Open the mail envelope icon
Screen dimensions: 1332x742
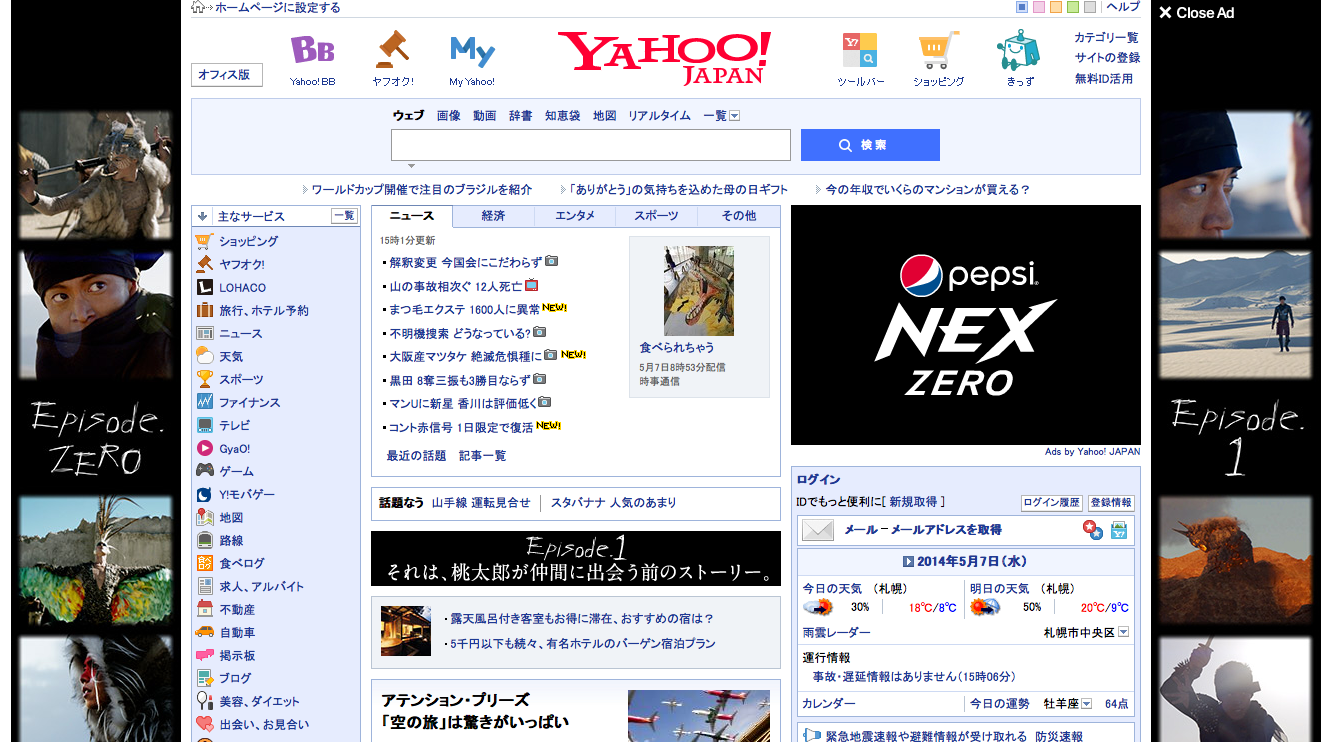point(818,530)
